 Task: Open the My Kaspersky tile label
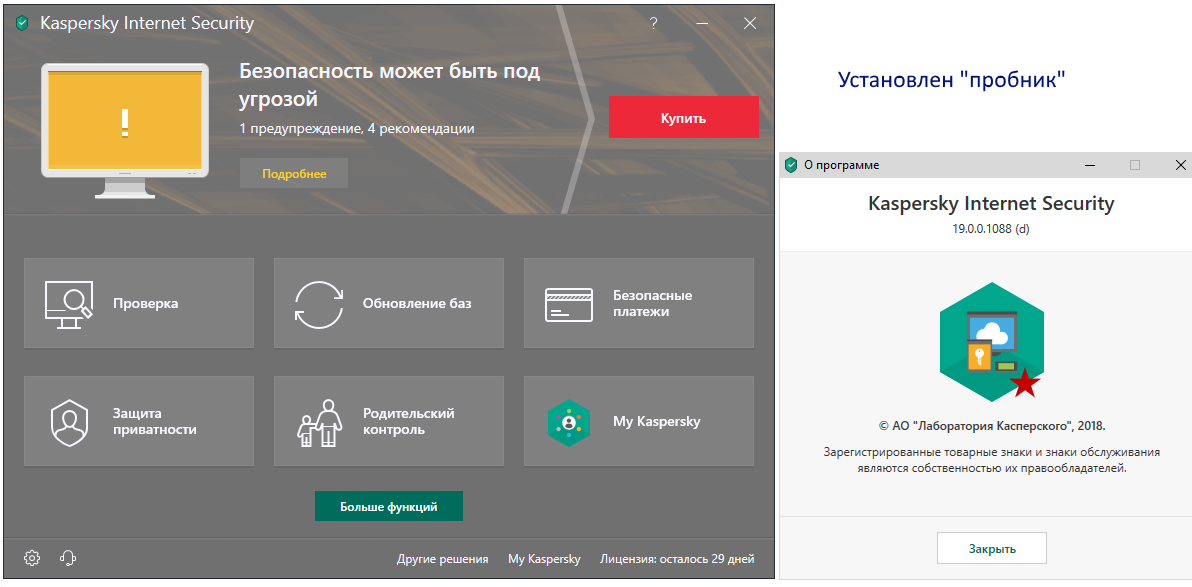[x=657, y=421]
